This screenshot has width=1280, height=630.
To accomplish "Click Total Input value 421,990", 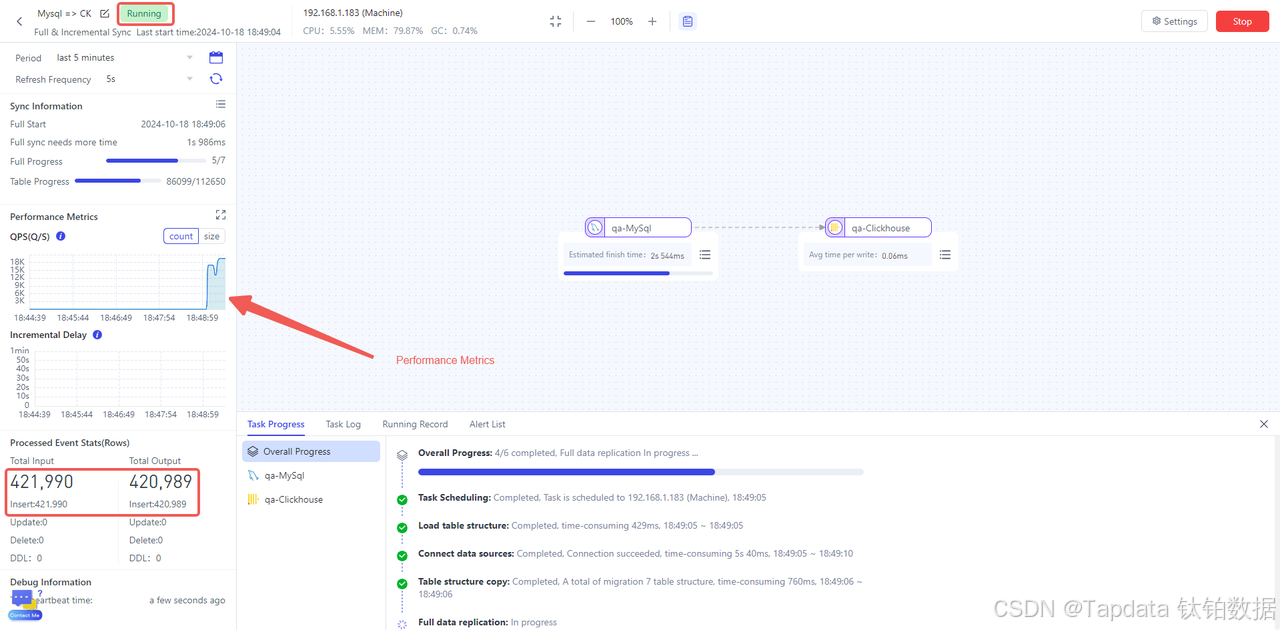I will [42, 482].
